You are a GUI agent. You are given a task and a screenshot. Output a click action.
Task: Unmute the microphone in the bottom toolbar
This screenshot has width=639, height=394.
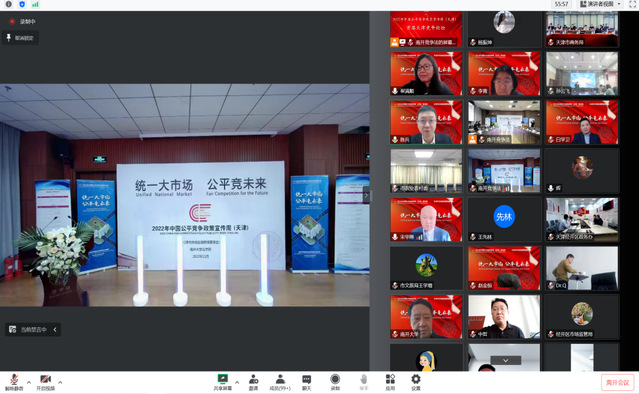point(14,382)
